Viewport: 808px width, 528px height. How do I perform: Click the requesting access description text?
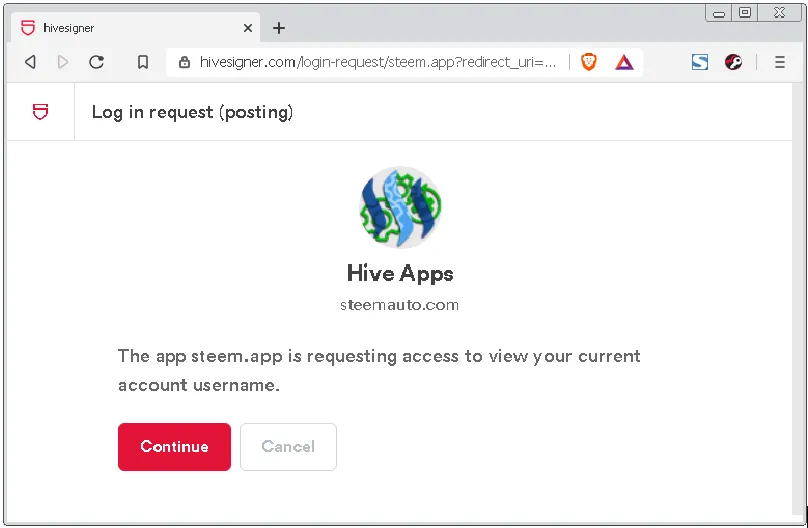tap(379, 370)
